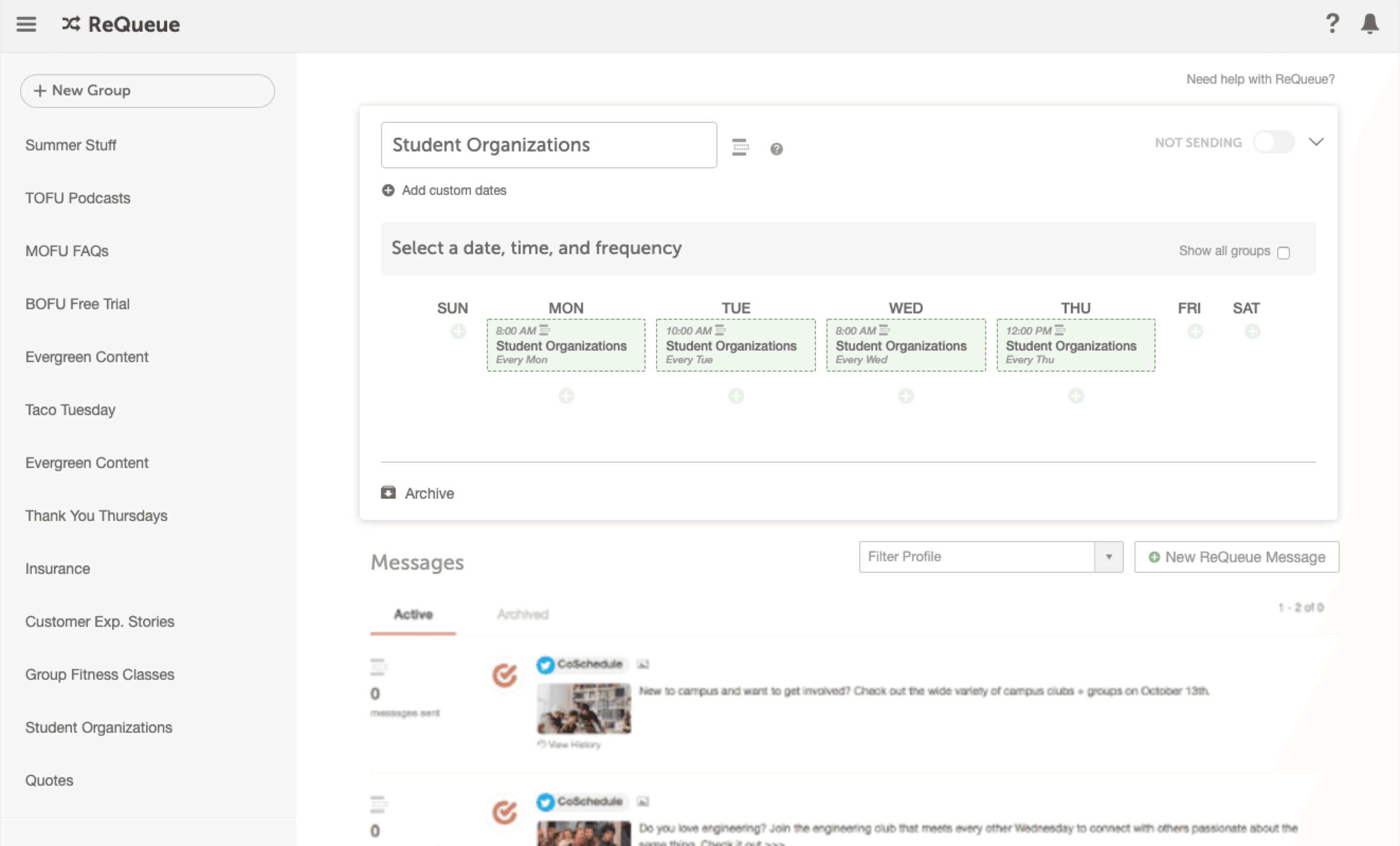Switch to the Active messages tab
This screenshot has height=846, width=1400.
tap(413, 615)
